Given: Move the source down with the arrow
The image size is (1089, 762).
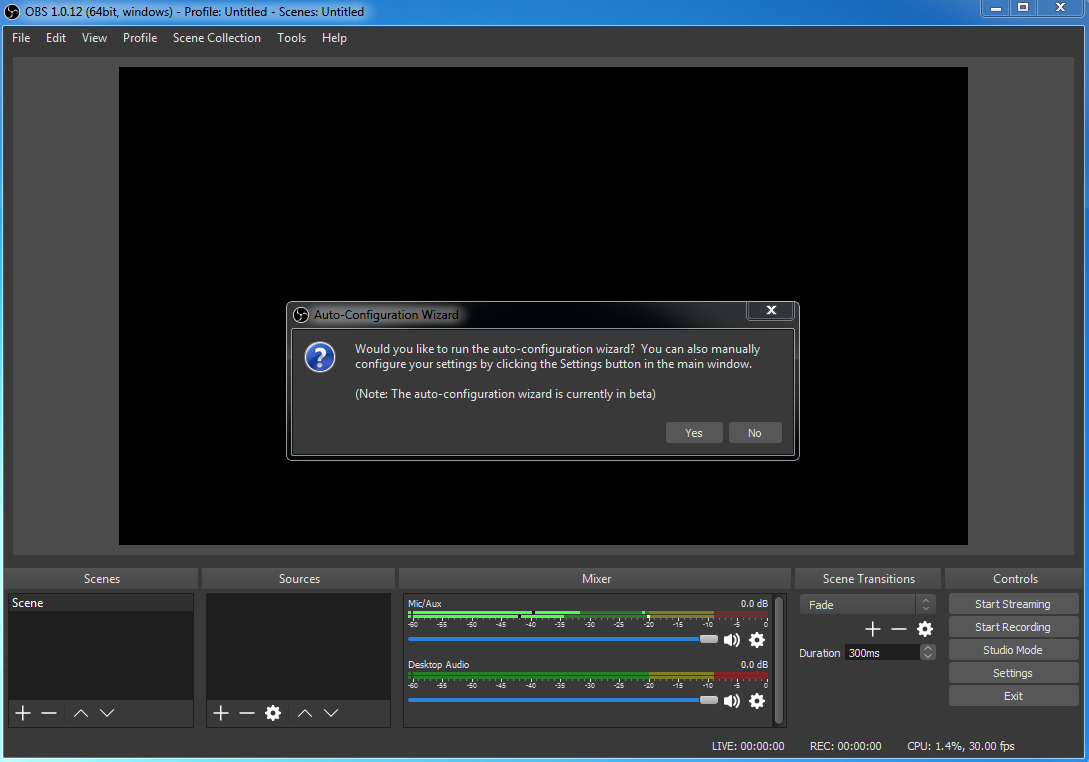Looking at the screenshot, I should (331, 713).
